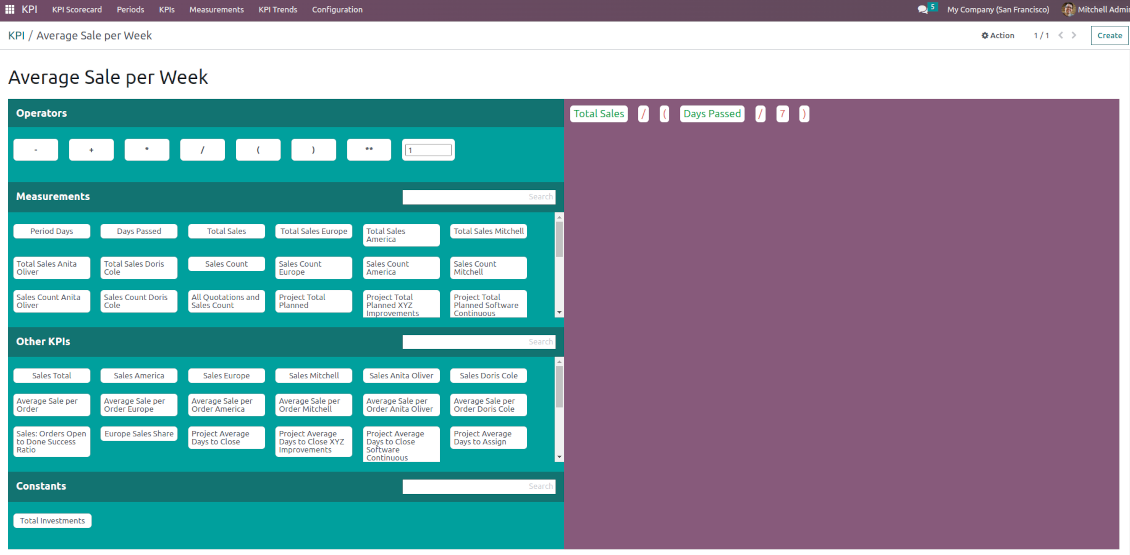
Task: Click the plus operator button
Action: [x=91, y=150]
